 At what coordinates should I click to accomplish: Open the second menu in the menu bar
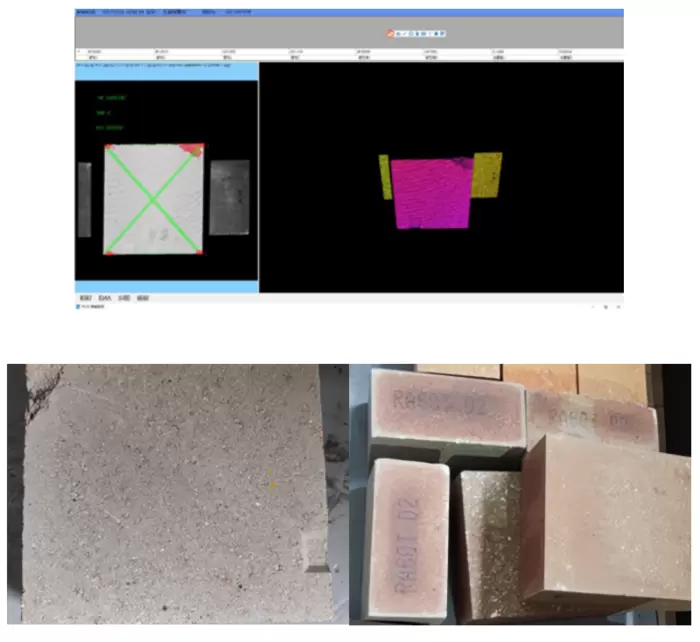click(x=127, y=12)
